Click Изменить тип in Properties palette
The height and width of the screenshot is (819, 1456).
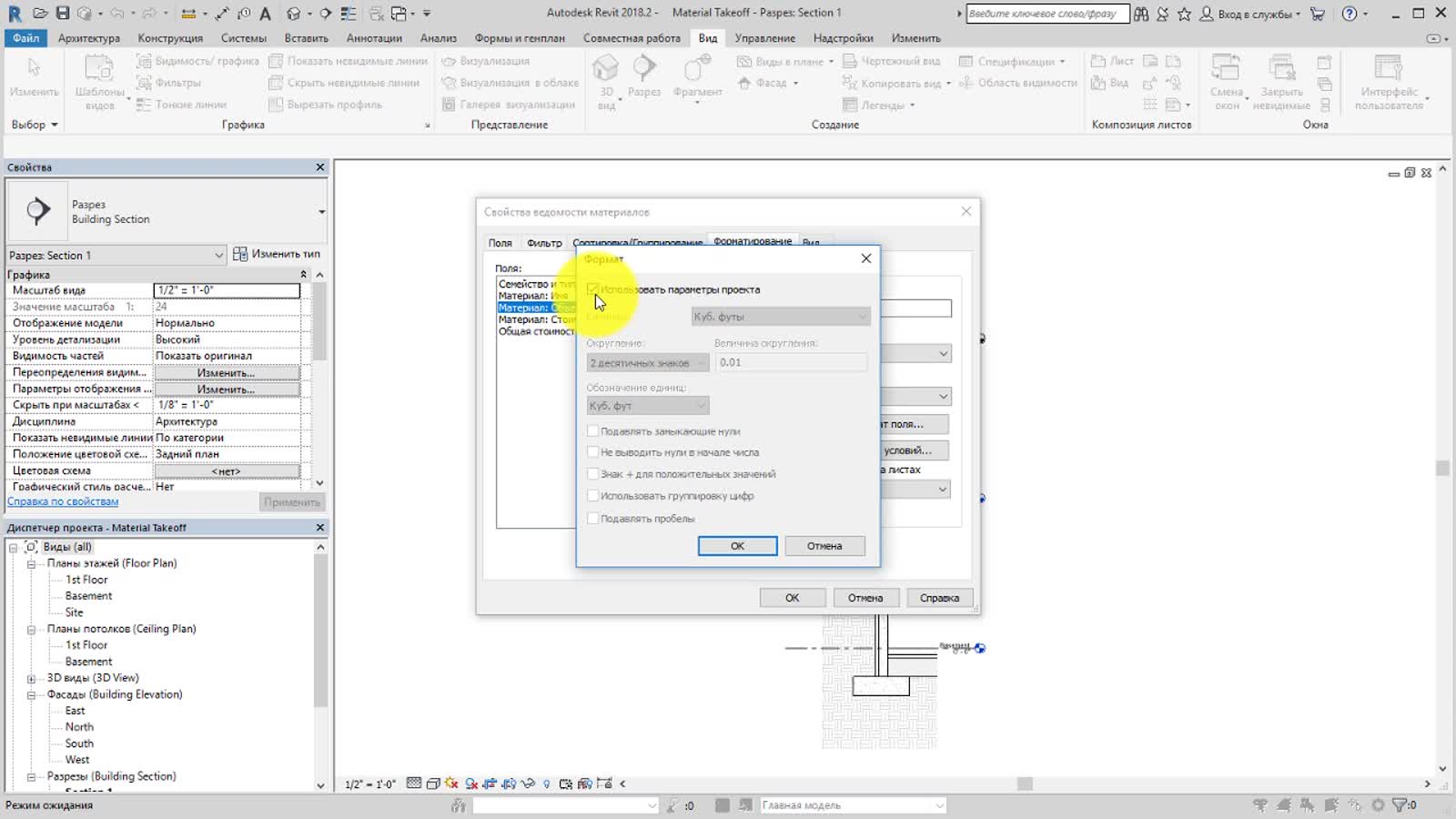[x=277, y=254]
